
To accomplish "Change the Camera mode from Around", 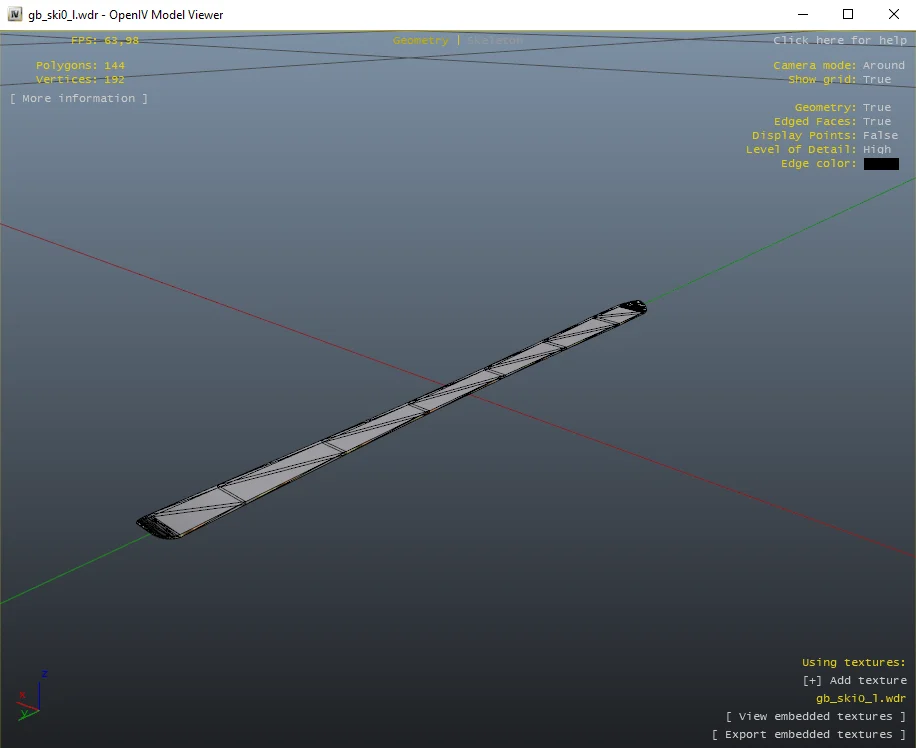I will pyautogui.click(x=883, y=66).
